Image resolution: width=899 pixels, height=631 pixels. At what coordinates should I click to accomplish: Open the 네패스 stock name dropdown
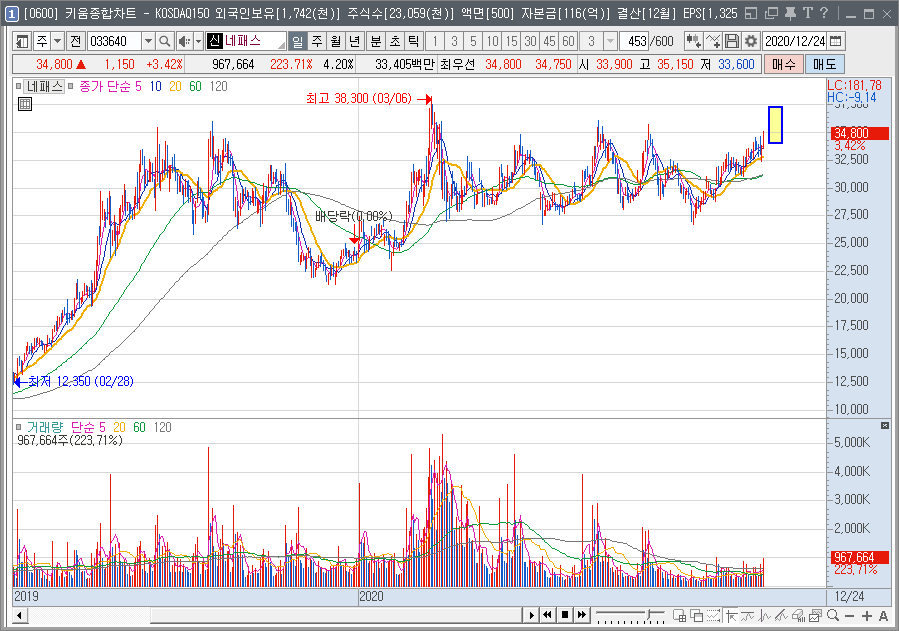(280, 44)
